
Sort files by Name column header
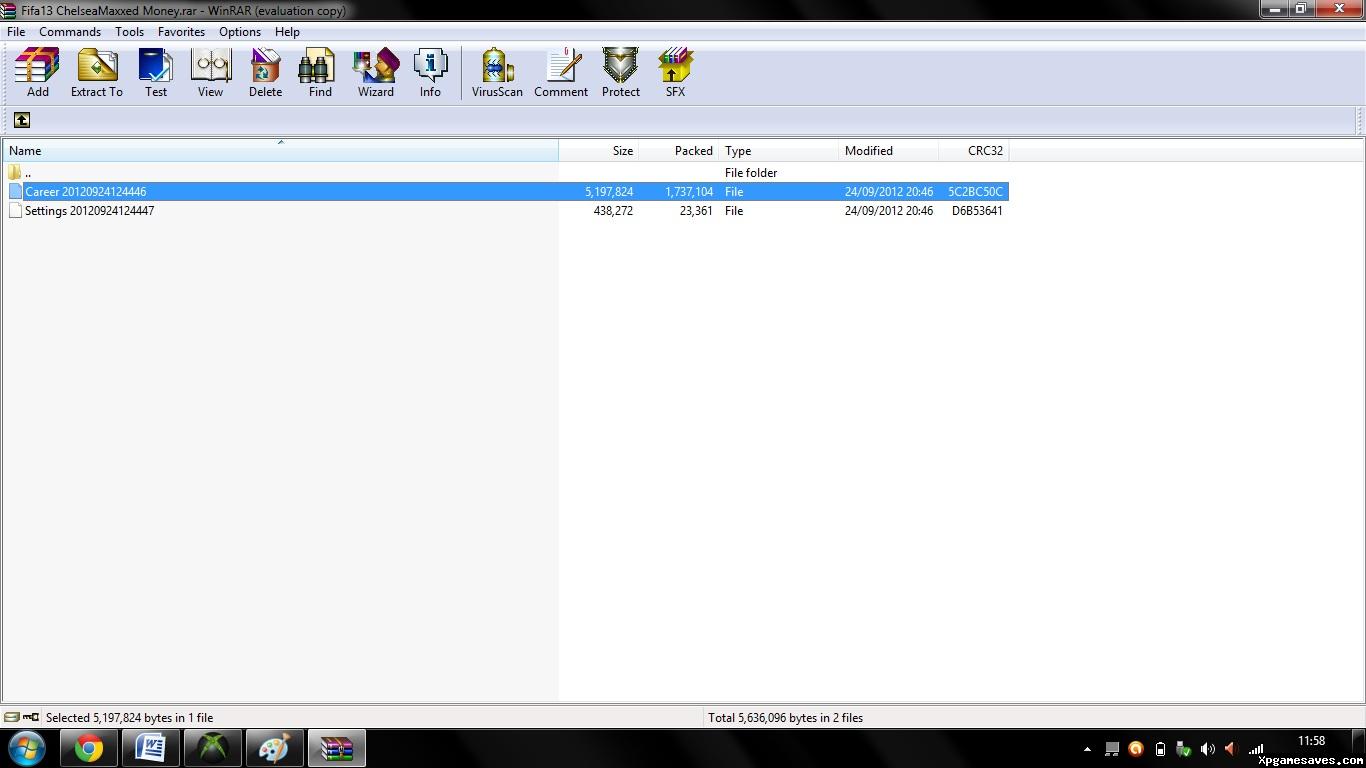coord(280,151)
